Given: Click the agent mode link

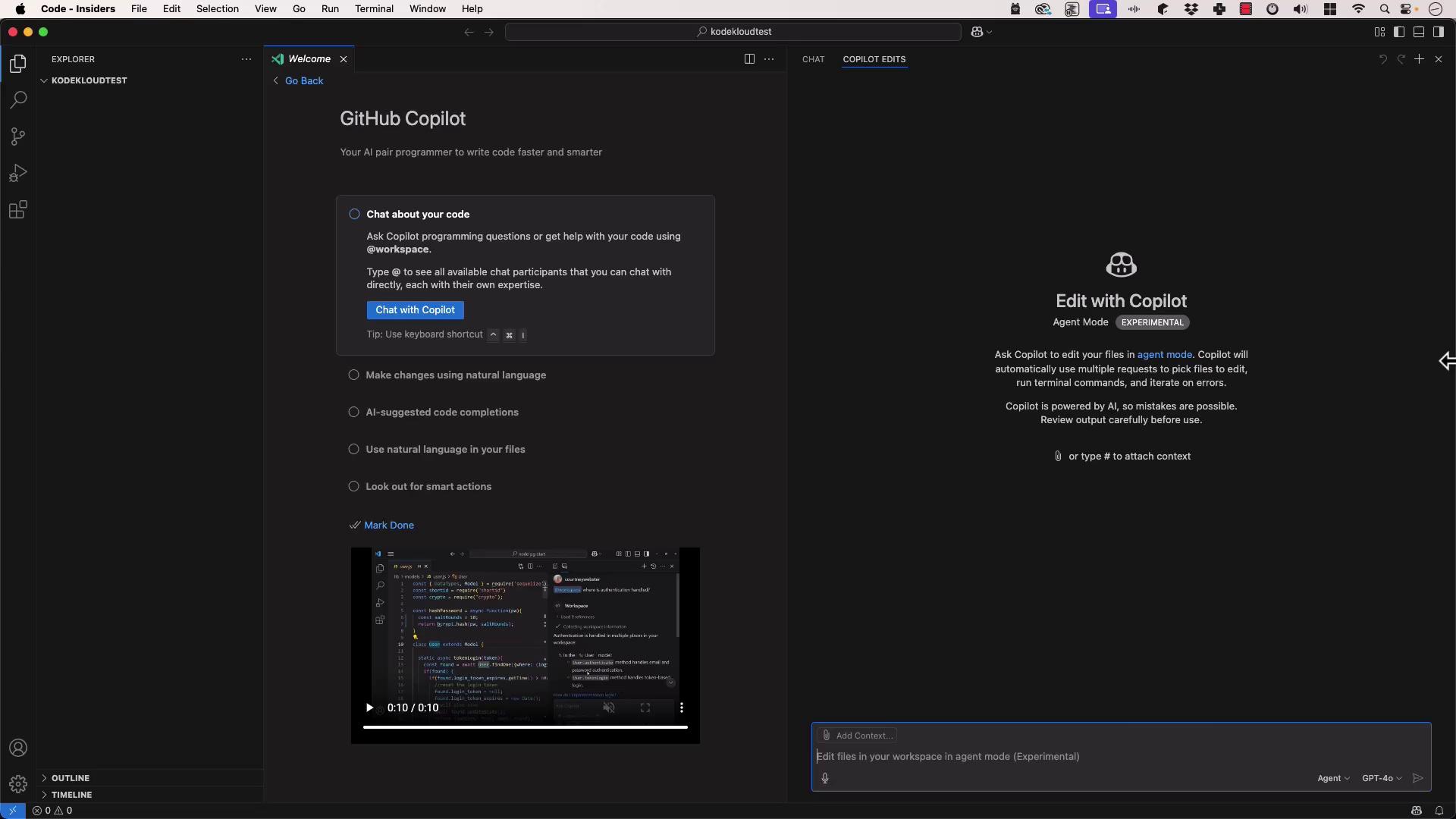Looking at the screenshot, I should [x=1164, y=355].
